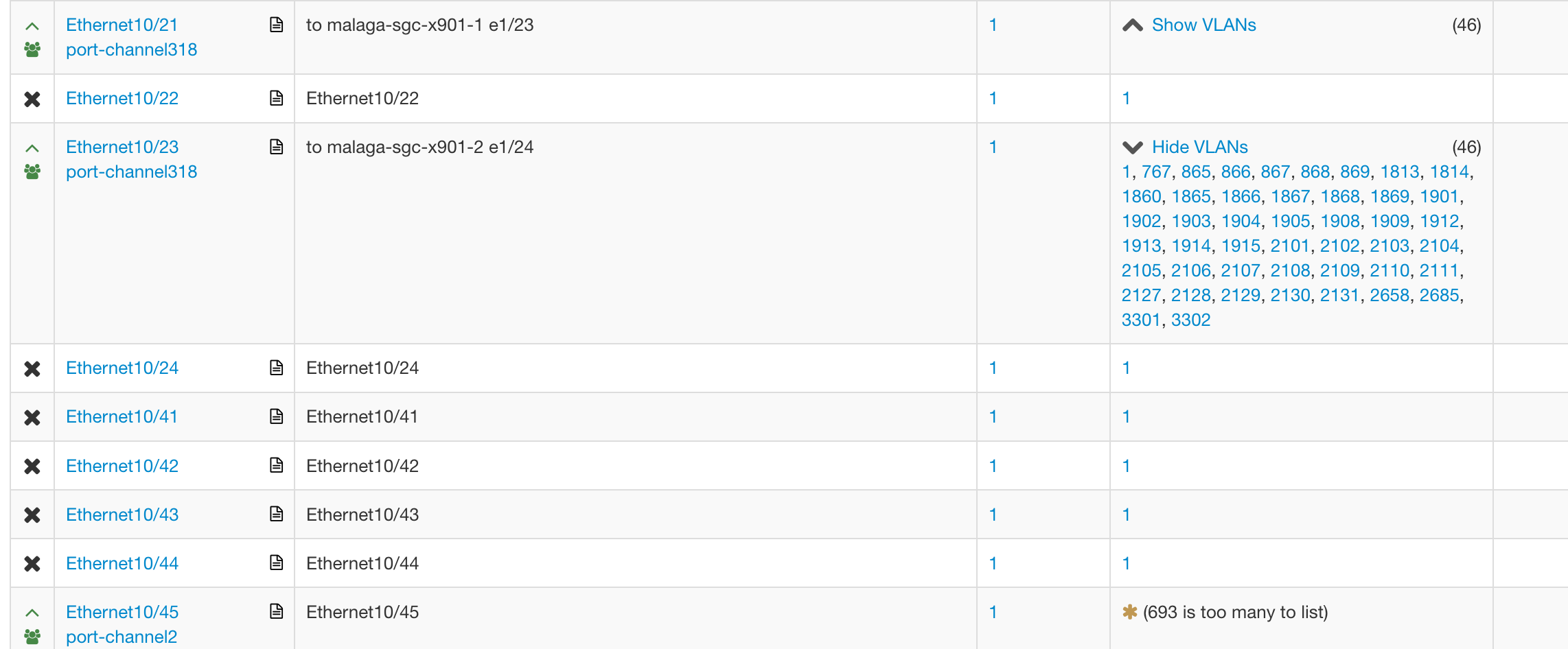
Task: Click the notes icon beside Ethernet10/21
Action: pyautogui.click(x=276, y=24)
